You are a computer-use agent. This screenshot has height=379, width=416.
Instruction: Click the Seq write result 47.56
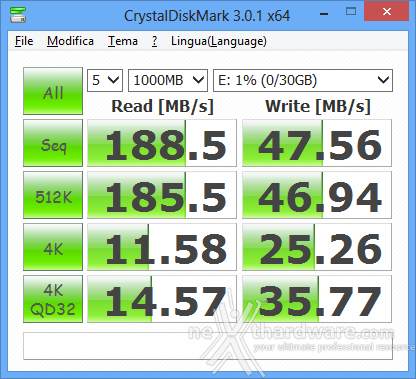point(317,143)
